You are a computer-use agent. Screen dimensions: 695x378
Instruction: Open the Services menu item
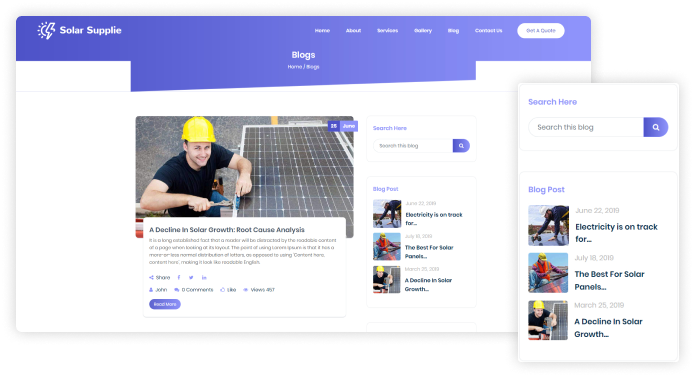387,31
